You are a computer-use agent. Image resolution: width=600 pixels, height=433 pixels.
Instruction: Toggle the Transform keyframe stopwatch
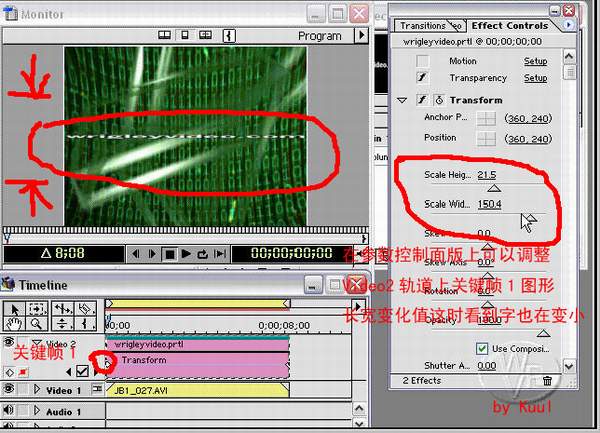pos(439,100)
